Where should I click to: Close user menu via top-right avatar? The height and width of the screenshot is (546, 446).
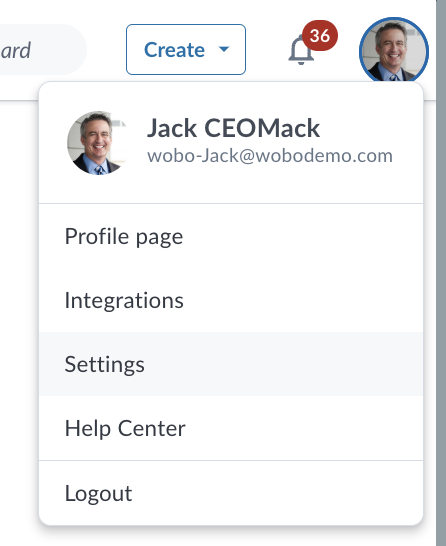pos(394,52)
